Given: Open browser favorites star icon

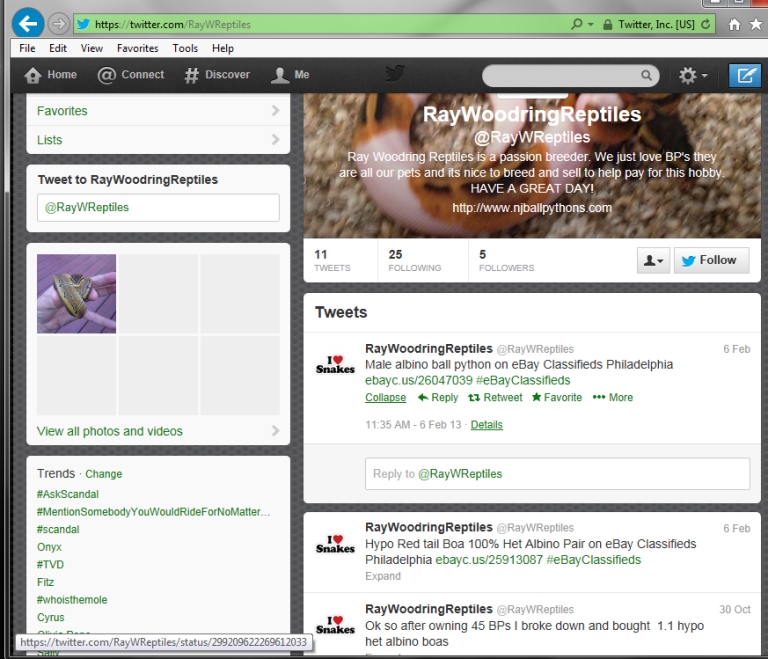Looking at the screenshot, I should pyautogui.click(x=756, y=24).
